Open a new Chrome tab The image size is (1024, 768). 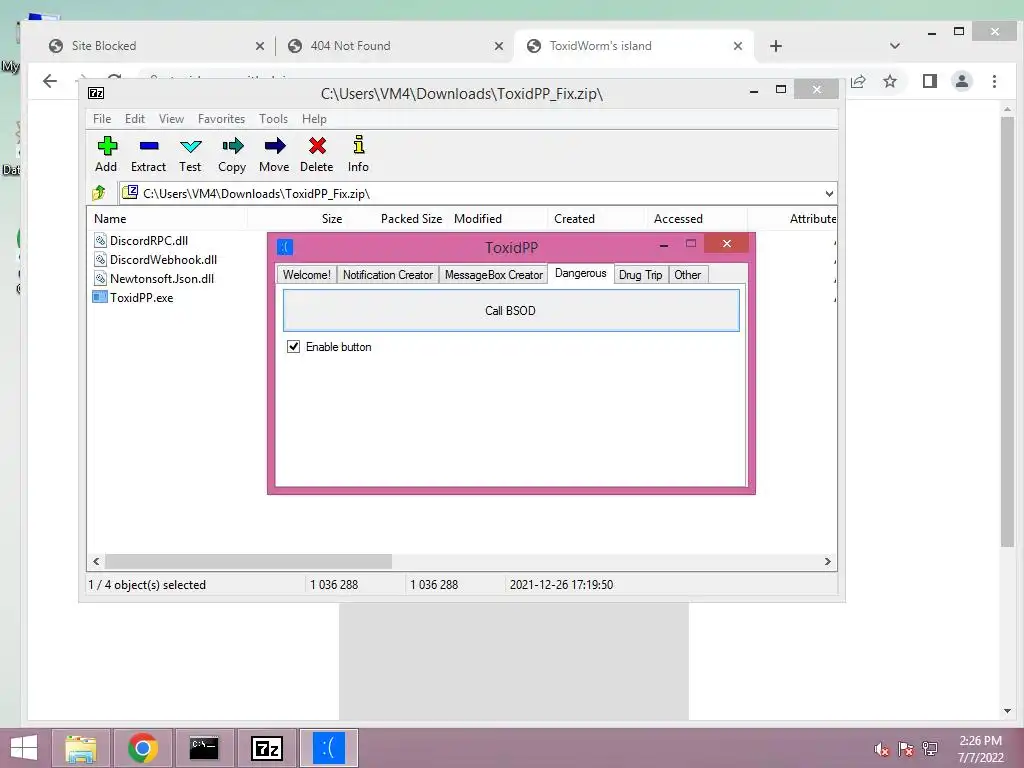click(x=776, y=46)
